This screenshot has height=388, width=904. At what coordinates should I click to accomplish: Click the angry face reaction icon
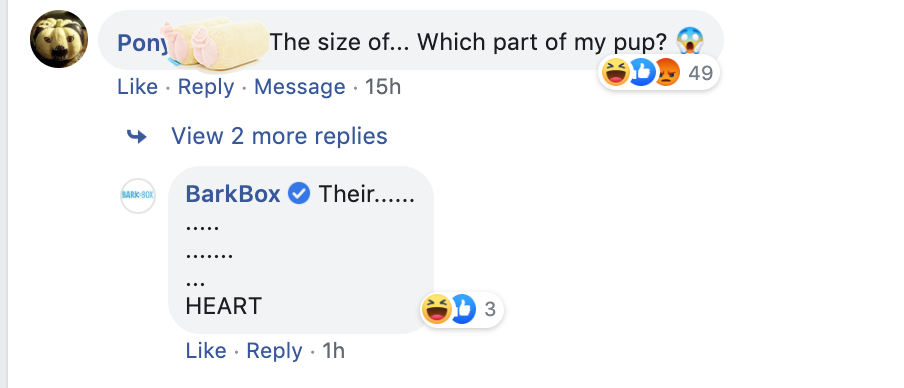667,73
